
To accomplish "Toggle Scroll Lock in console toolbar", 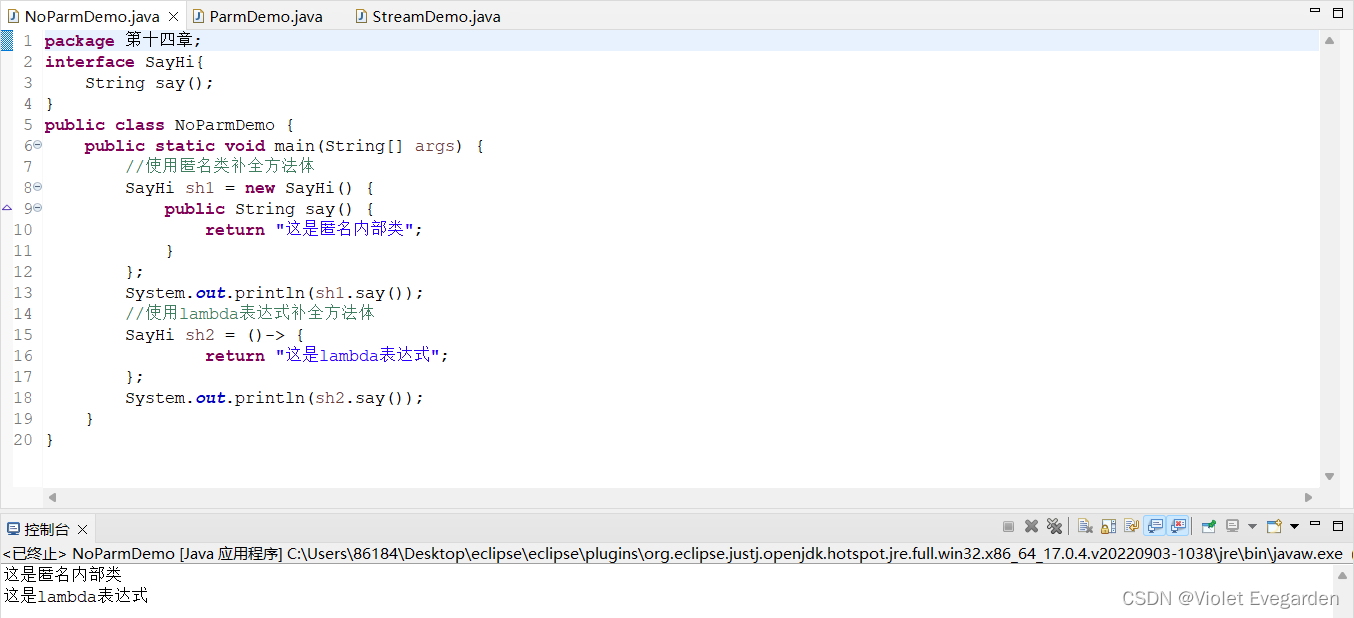I will coord(1108,526).
